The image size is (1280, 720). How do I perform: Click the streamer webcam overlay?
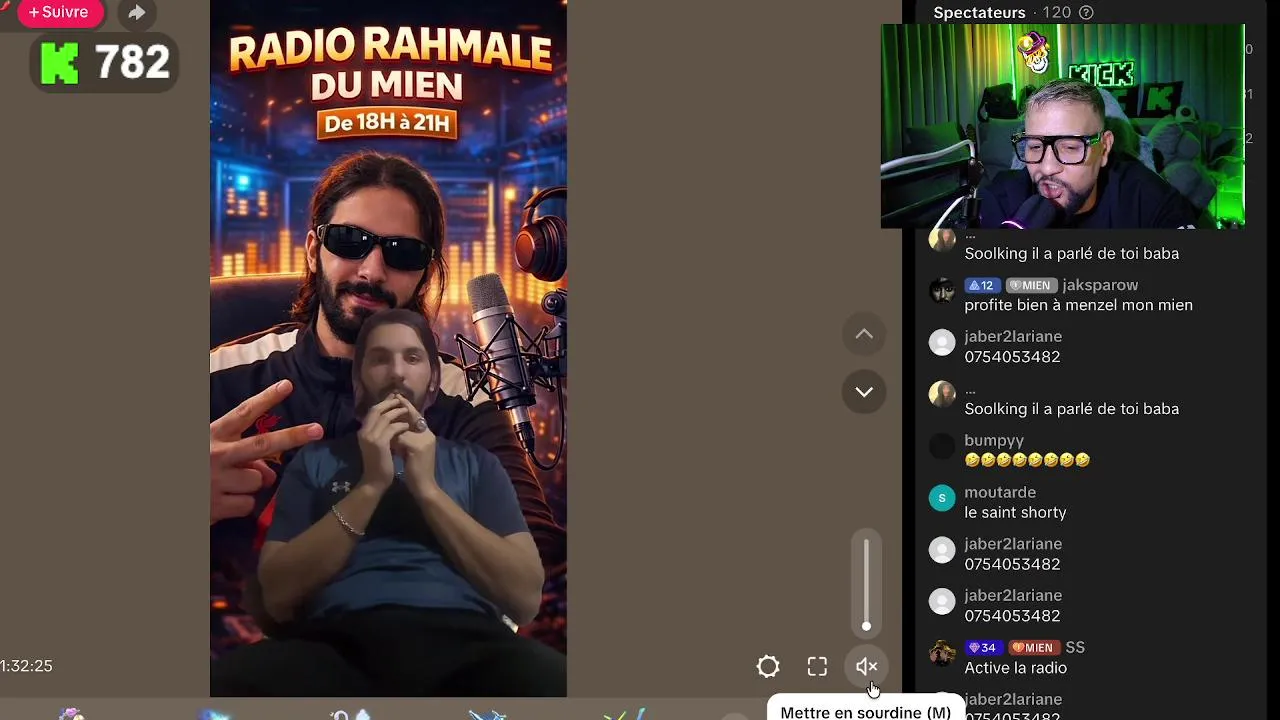click(x=1062, y=126)
